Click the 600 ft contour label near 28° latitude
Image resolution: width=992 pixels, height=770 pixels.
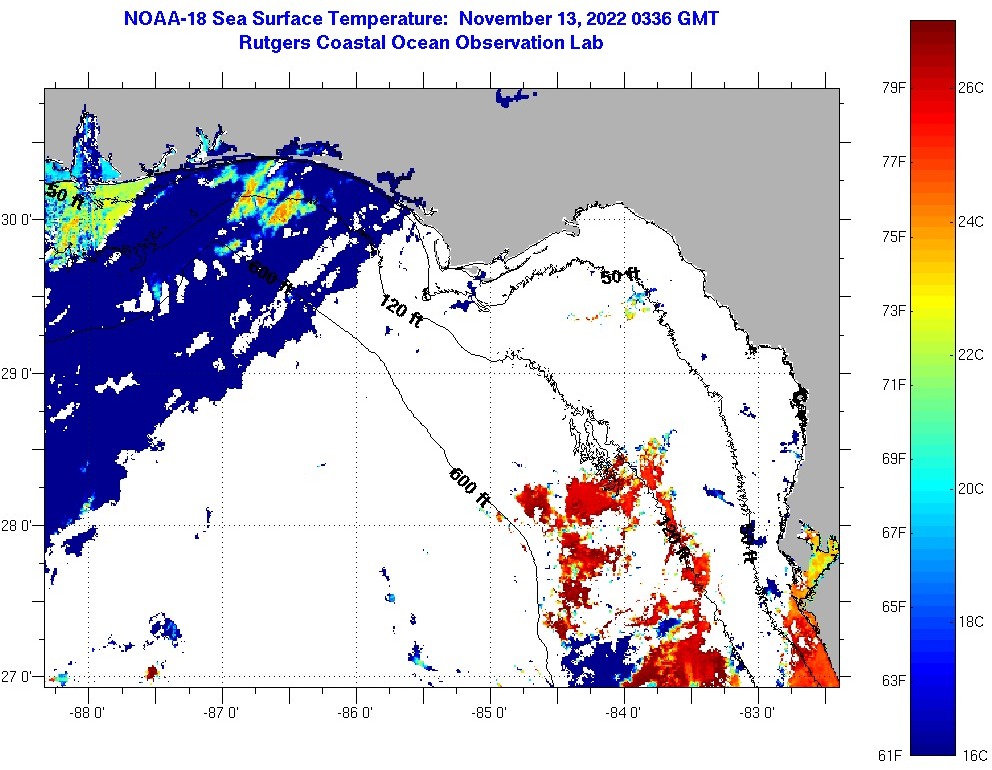click(x=469, y=487)
